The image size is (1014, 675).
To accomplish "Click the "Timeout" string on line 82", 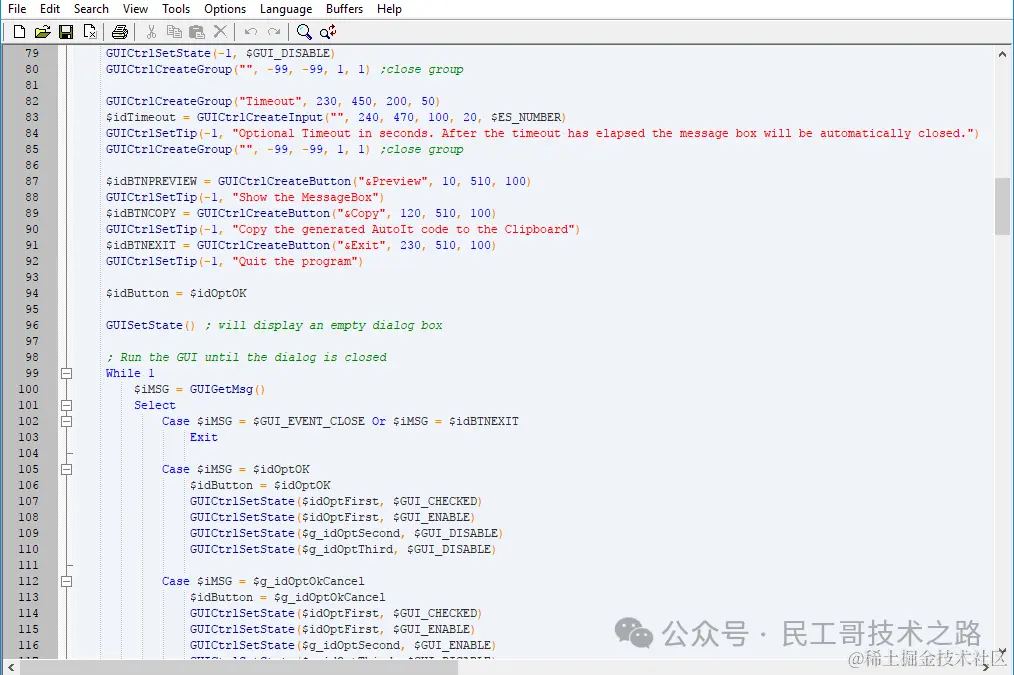I will click(x=270, y=101).
